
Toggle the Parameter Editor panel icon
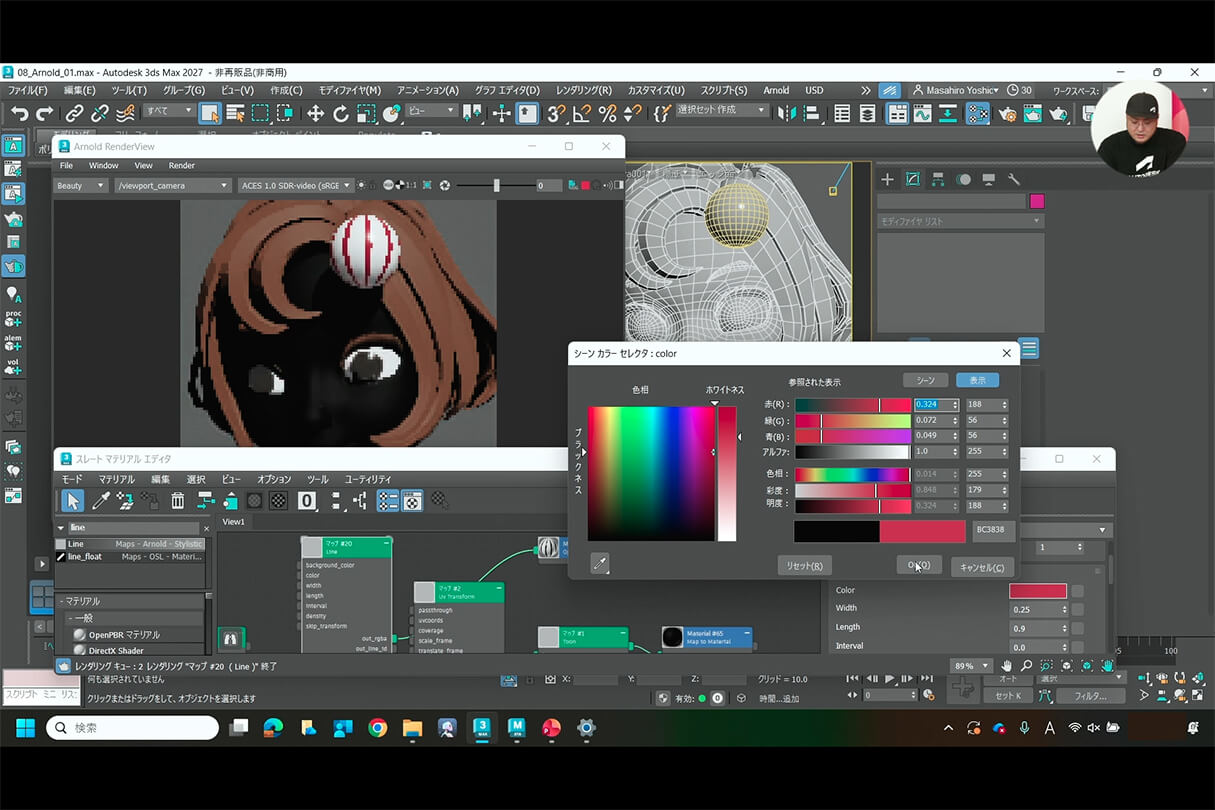coord(412,500)
